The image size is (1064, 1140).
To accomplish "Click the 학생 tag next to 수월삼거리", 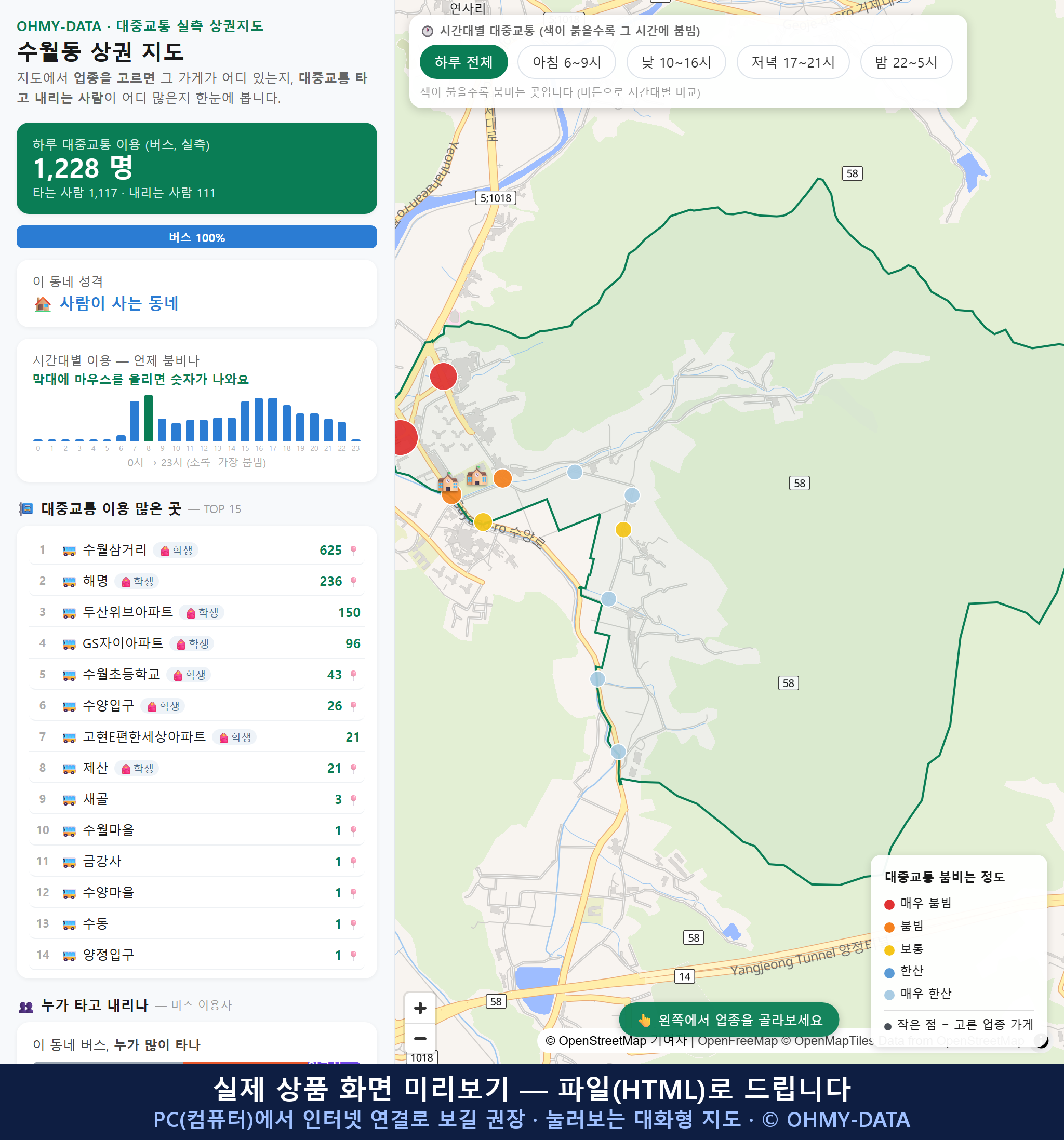I will click(x=176, y=551).
